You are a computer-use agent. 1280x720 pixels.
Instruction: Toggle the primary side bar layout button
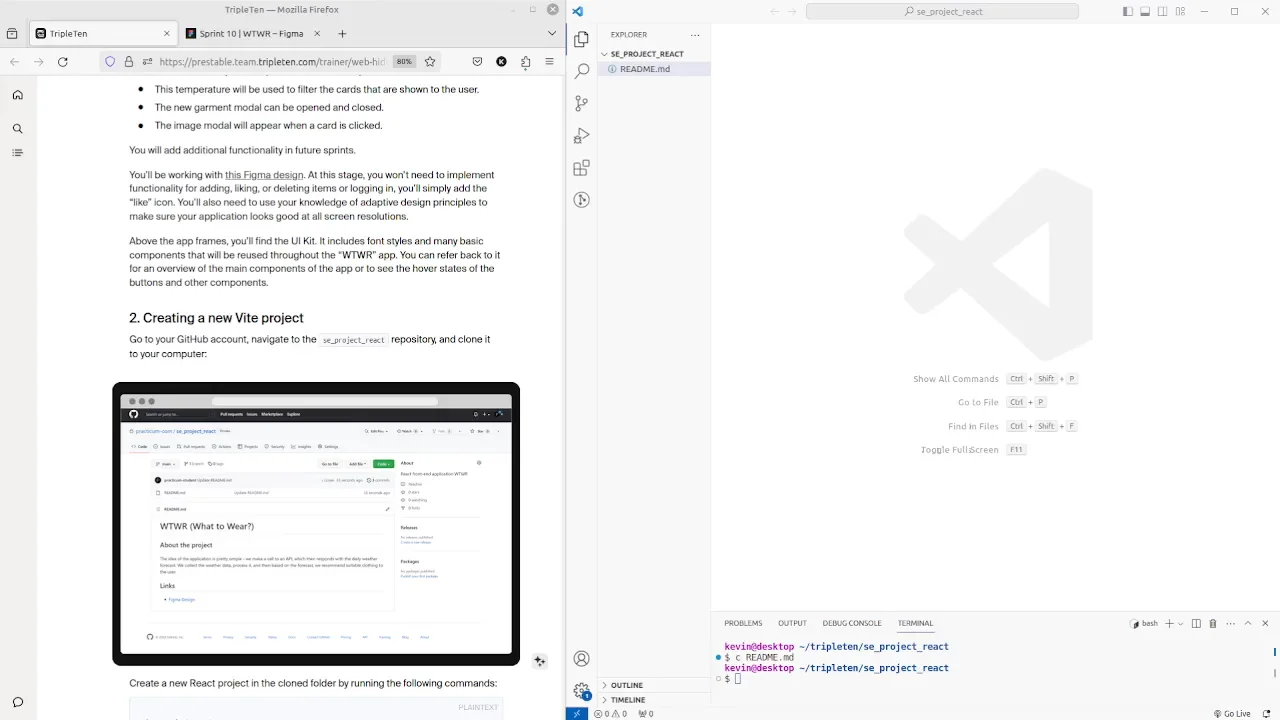(1128, 11)
